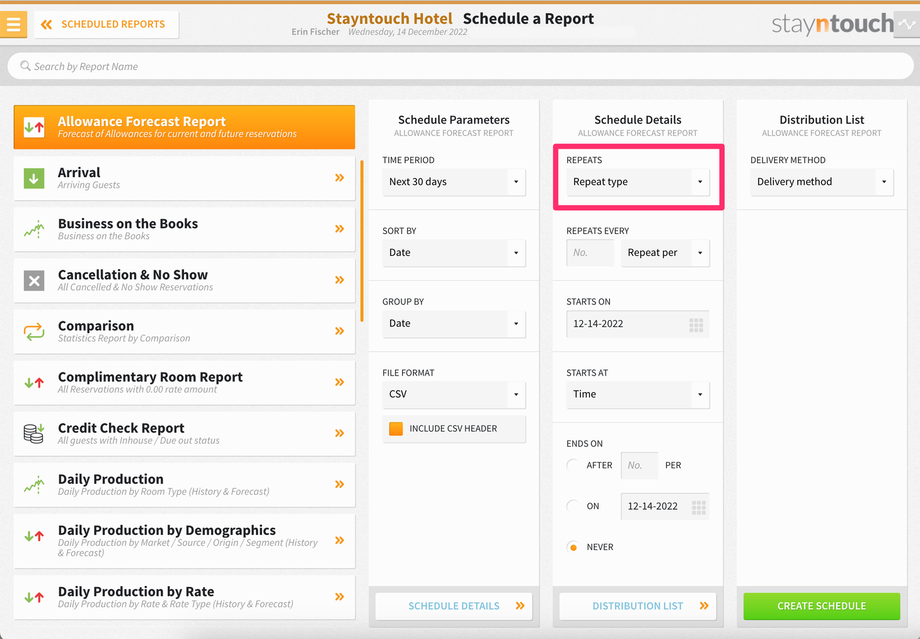The width and height of the screenshot is (920, 639).
Task: Click chevron on Daily Production row
Action: coord(340,484)
